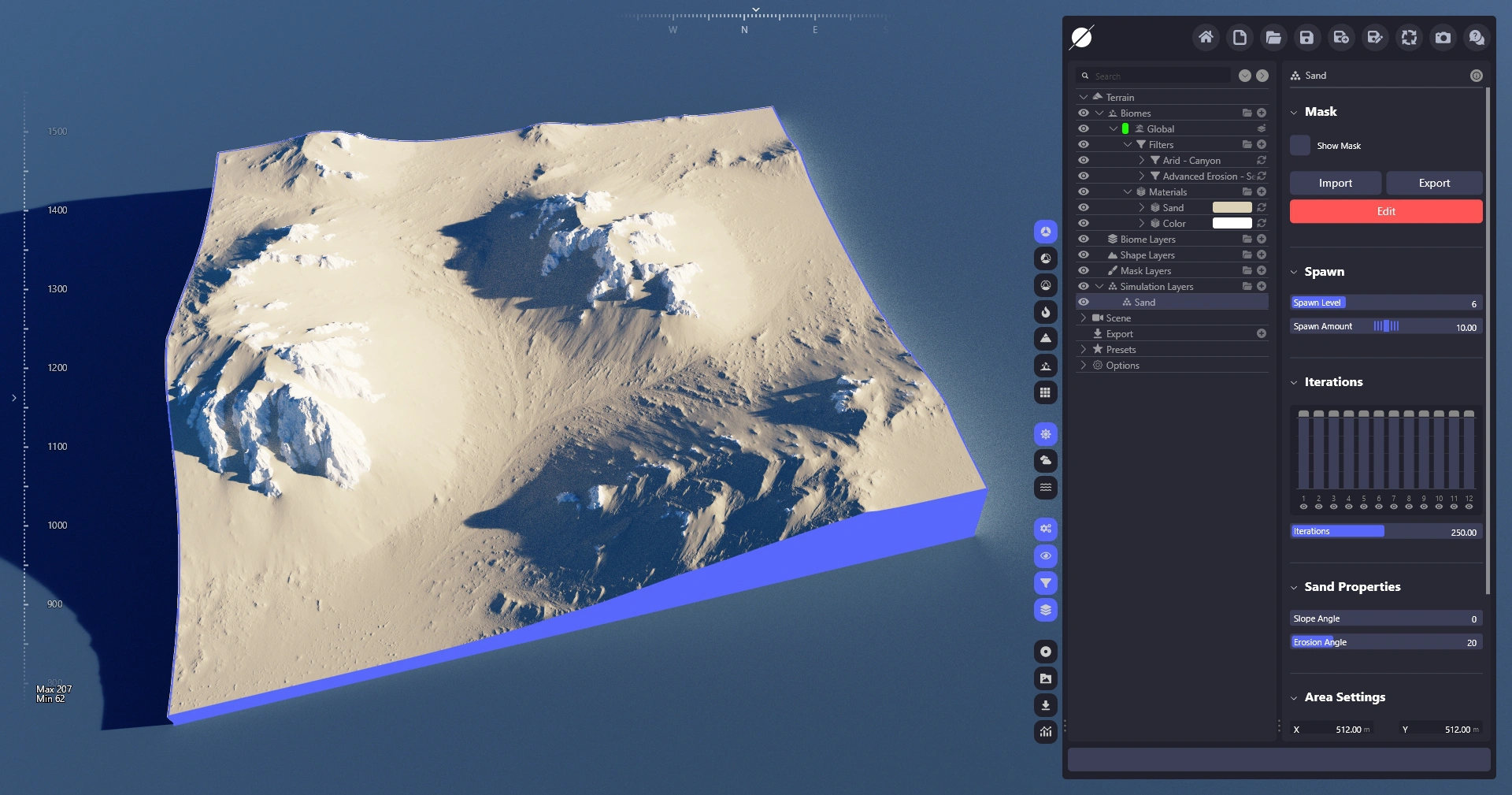1512x795 pixels.
Task: Toggle visibility of Sand simulation layer
Action: pos(1084,302)
